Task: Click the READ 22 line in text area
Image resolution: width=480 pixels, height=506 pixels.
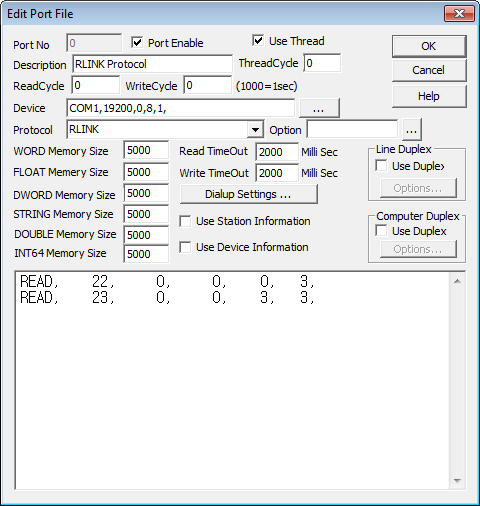Action: pos(167,282)
